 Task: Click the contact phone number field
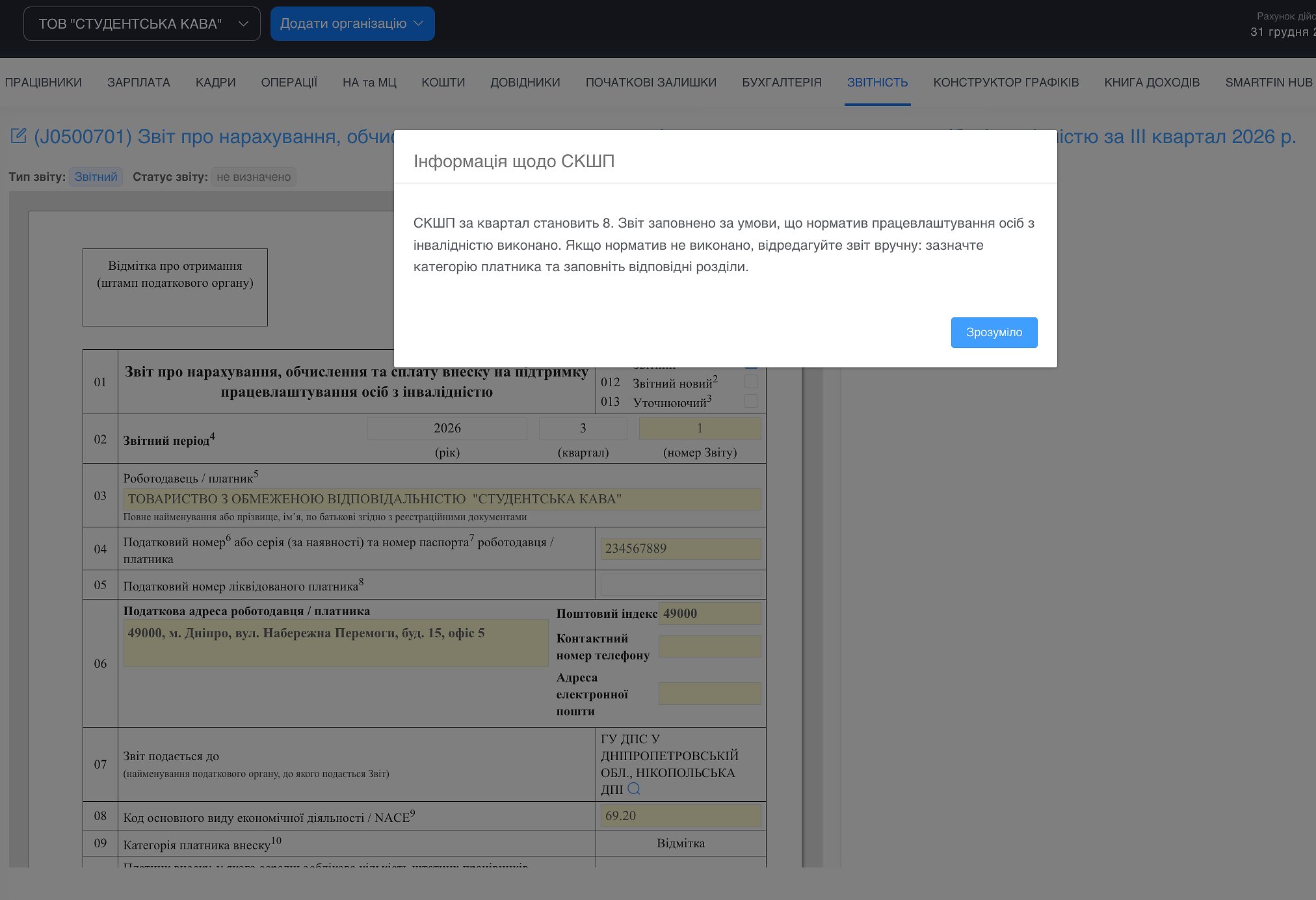pyautogui.click(x=709, y=646)
